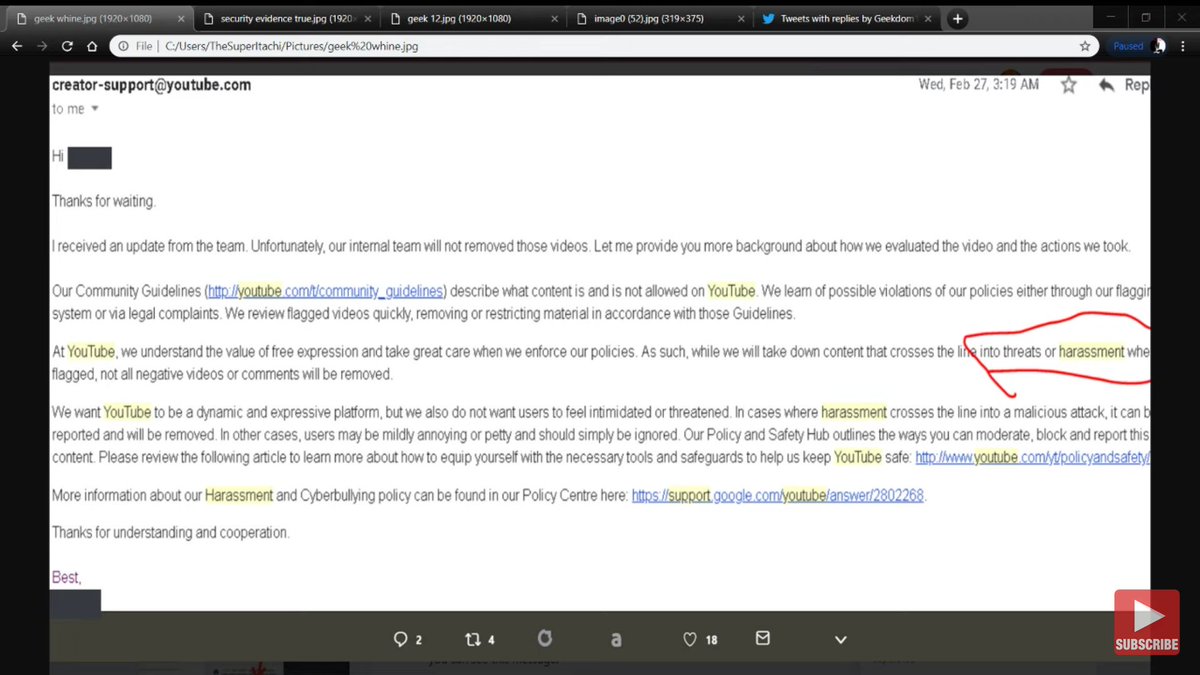Reload the page with the refresh icon
This screenshot has height=675, width=1200.
tap(67, 46)
